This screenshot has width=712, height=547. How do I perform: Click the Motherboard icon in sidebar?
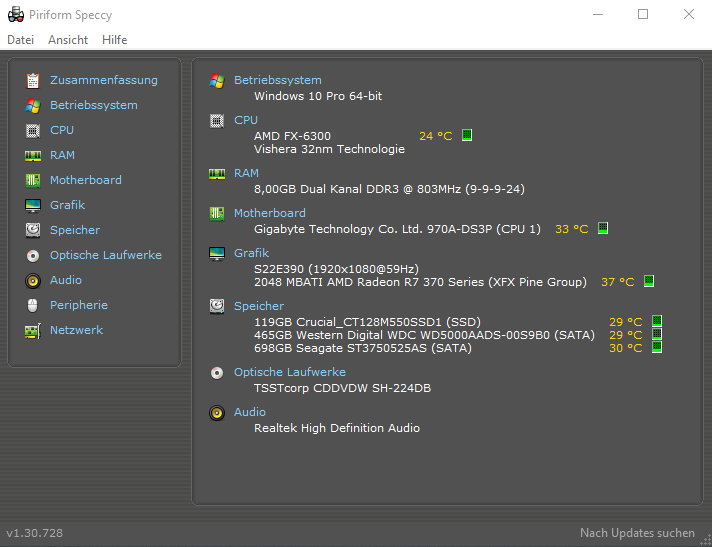[x=33, y=180]
